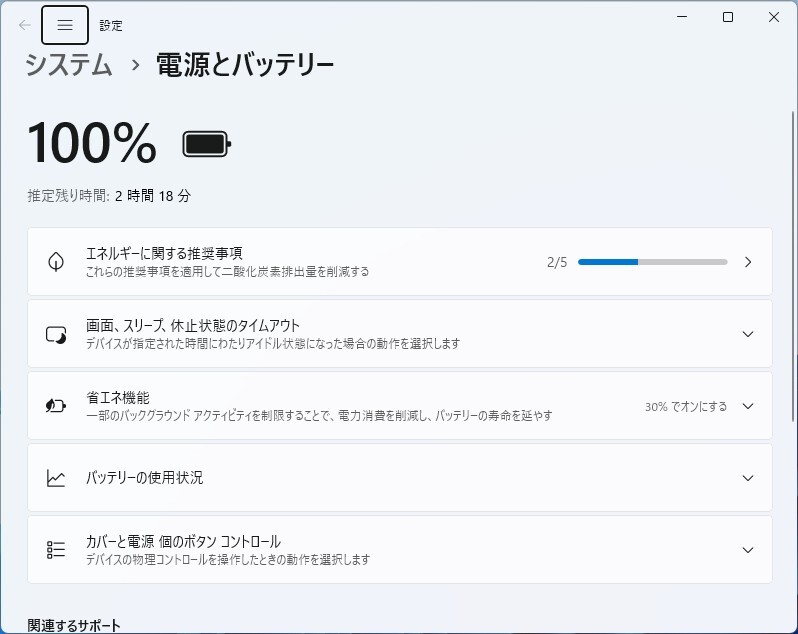Image resolution: width=798 pixels, height=634 pixels.
Task: Click the 2/5 energy recommendations progress bar
Action: (652, 262)
